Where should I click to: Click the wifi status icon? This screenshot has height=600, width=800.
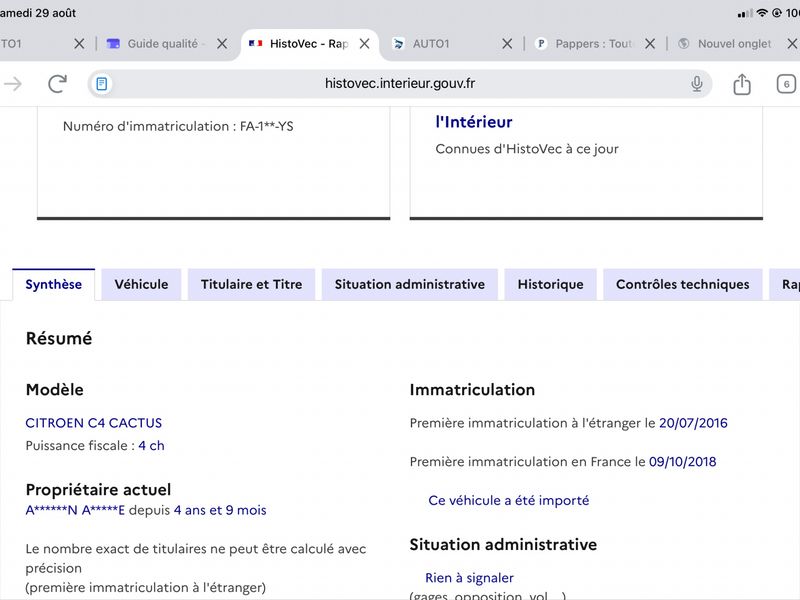pos(762,13)
